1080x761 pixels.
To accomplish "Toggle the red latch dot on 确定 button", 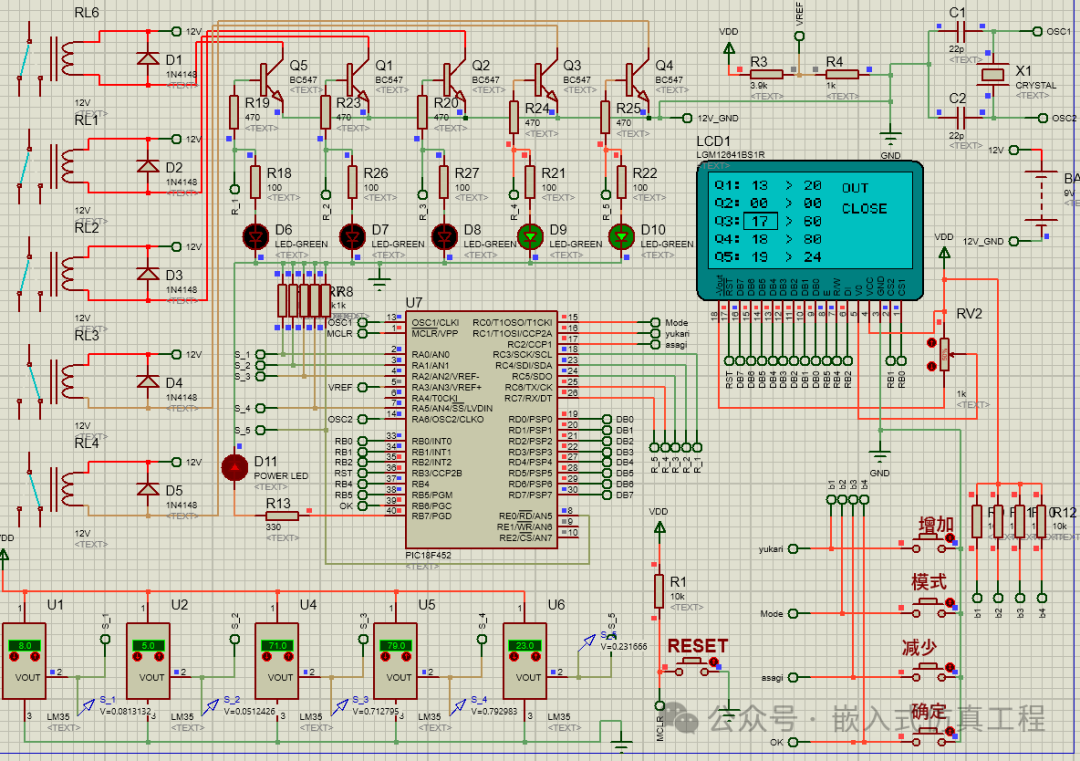I will tap(950, 732).
